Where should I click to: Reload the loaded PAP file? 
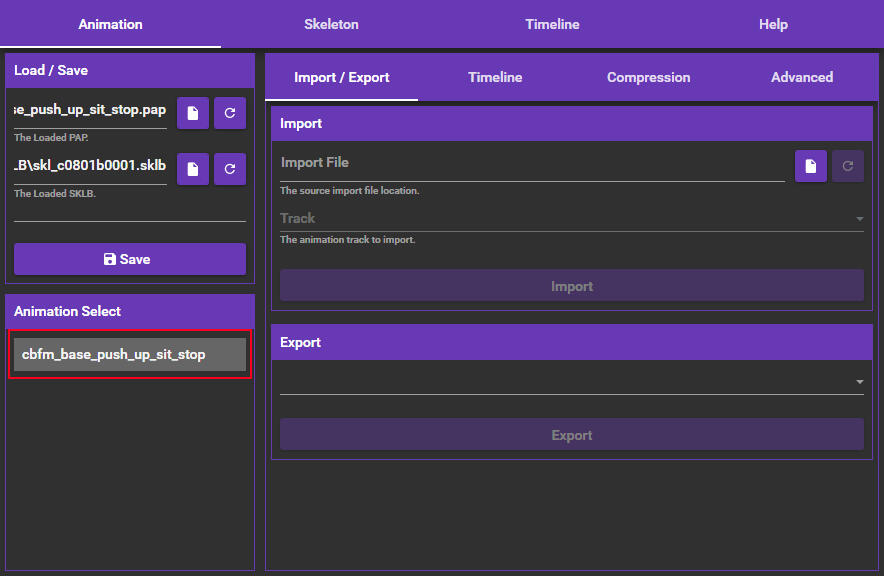(230, 113)
